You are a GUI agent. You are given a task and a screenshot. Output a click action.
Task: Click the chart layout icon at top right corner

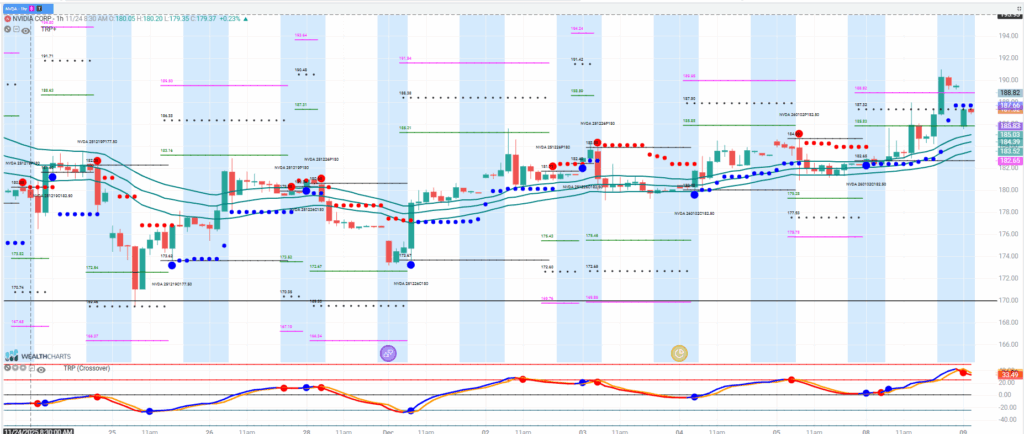(1019, 8)
